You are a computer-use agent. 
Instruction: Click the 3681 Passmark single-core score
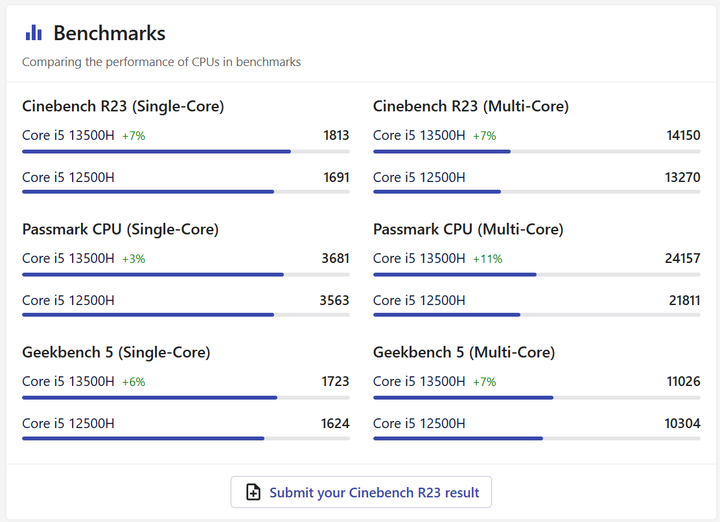pyautogui.click(x=335, y=258)
